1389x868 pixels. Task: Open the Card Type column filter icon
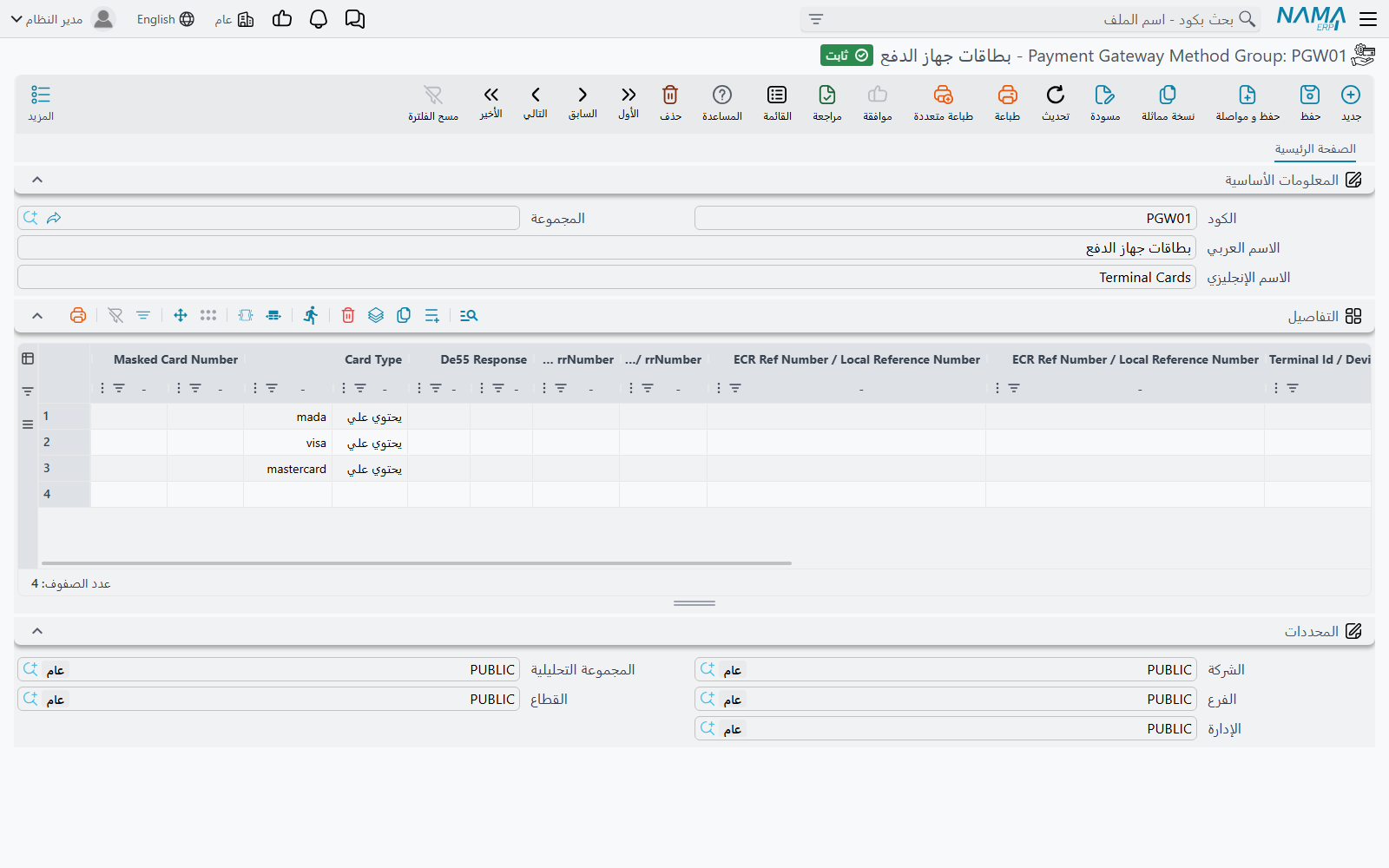[x=360, y=388]
